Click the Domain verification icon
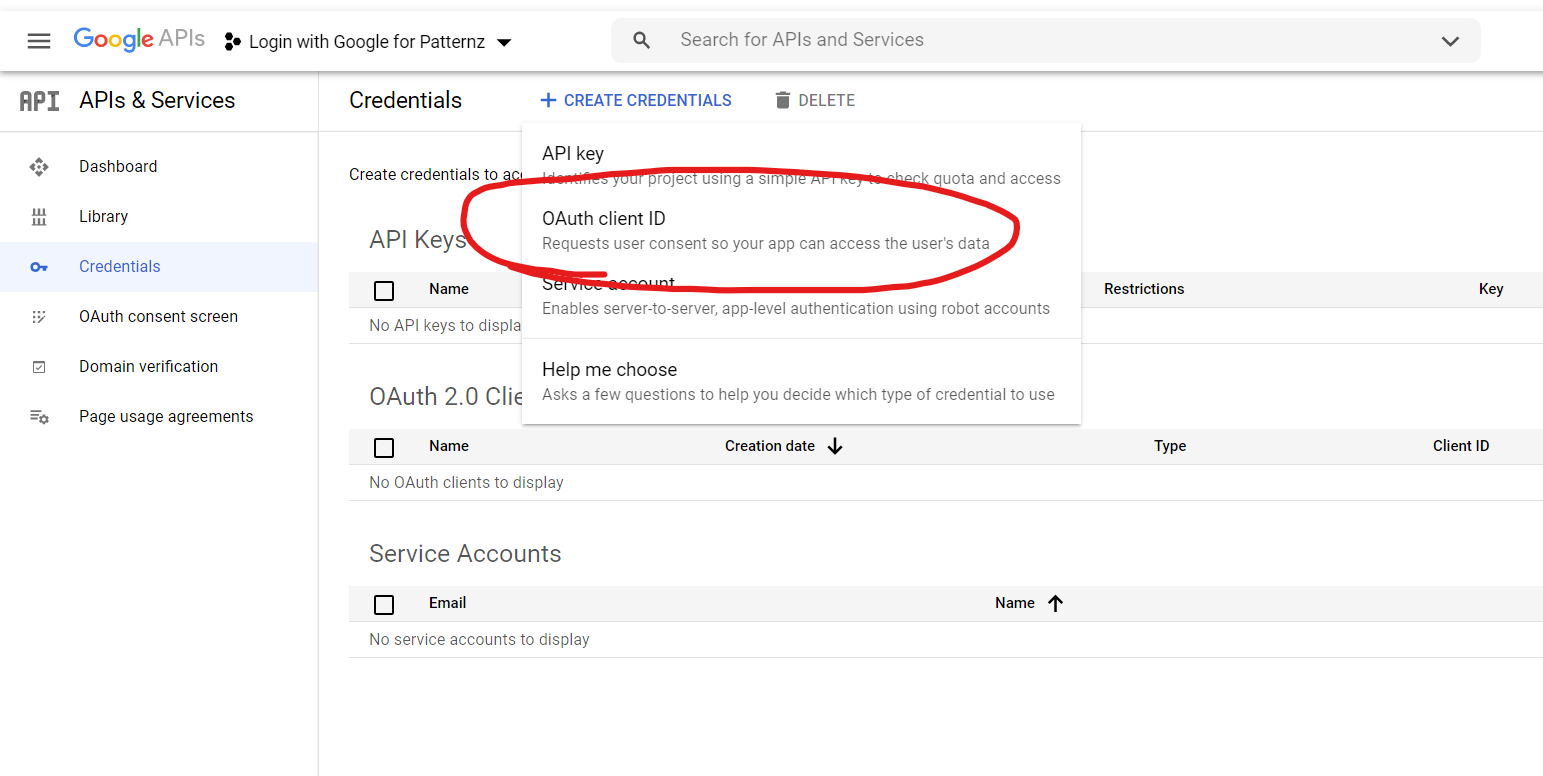The width and height of the screenshot is (1543, 776). tap(39, 367)
